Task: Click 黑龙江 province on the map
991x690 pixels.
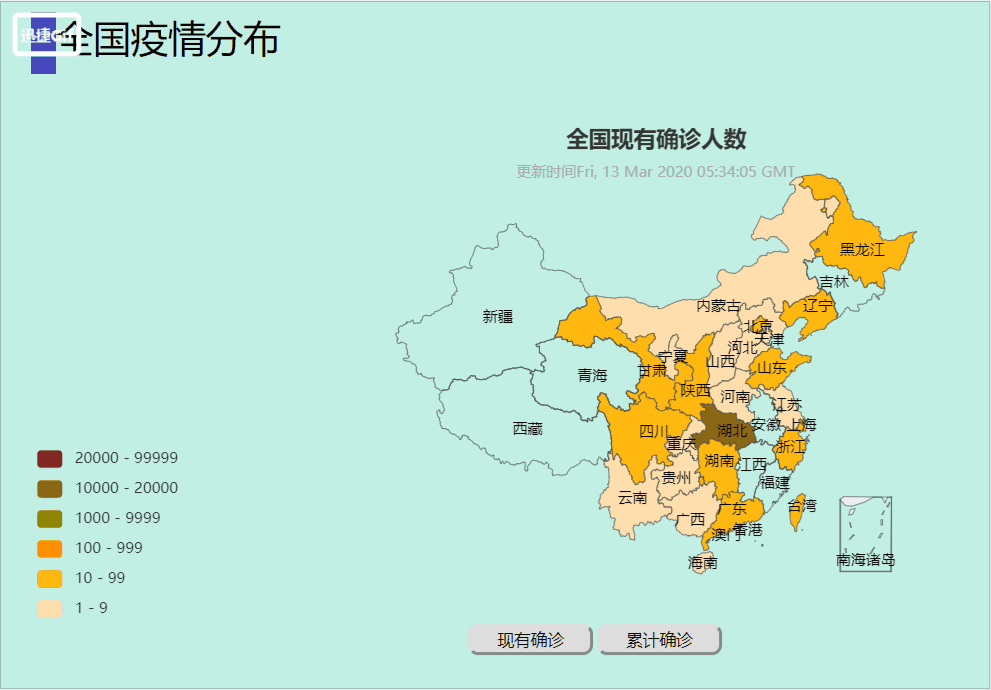Action: point(861,249)
